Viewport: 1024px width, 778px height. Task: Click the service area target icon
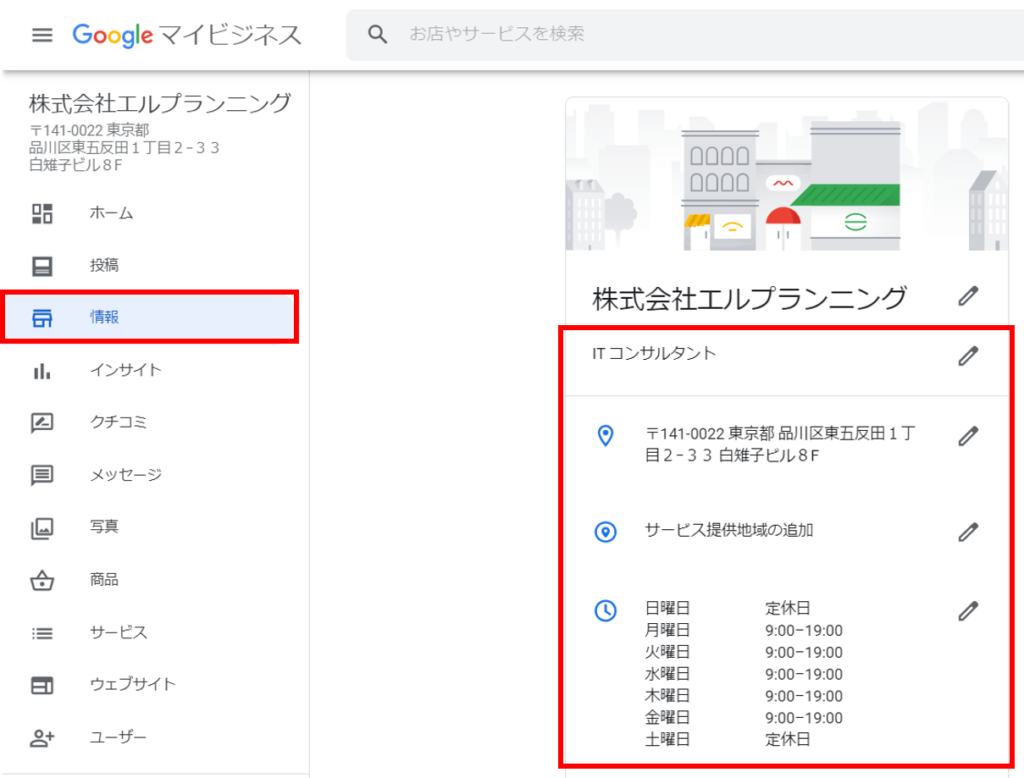[605, 532]
